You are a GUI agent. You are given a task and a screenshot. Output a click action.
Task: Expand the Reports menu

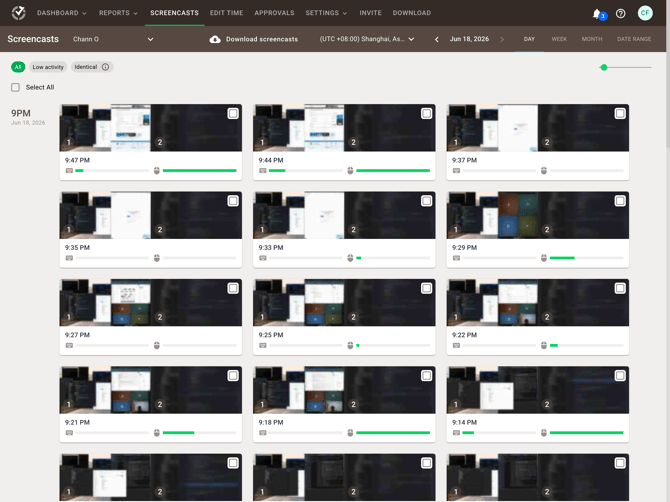point(118,13)
